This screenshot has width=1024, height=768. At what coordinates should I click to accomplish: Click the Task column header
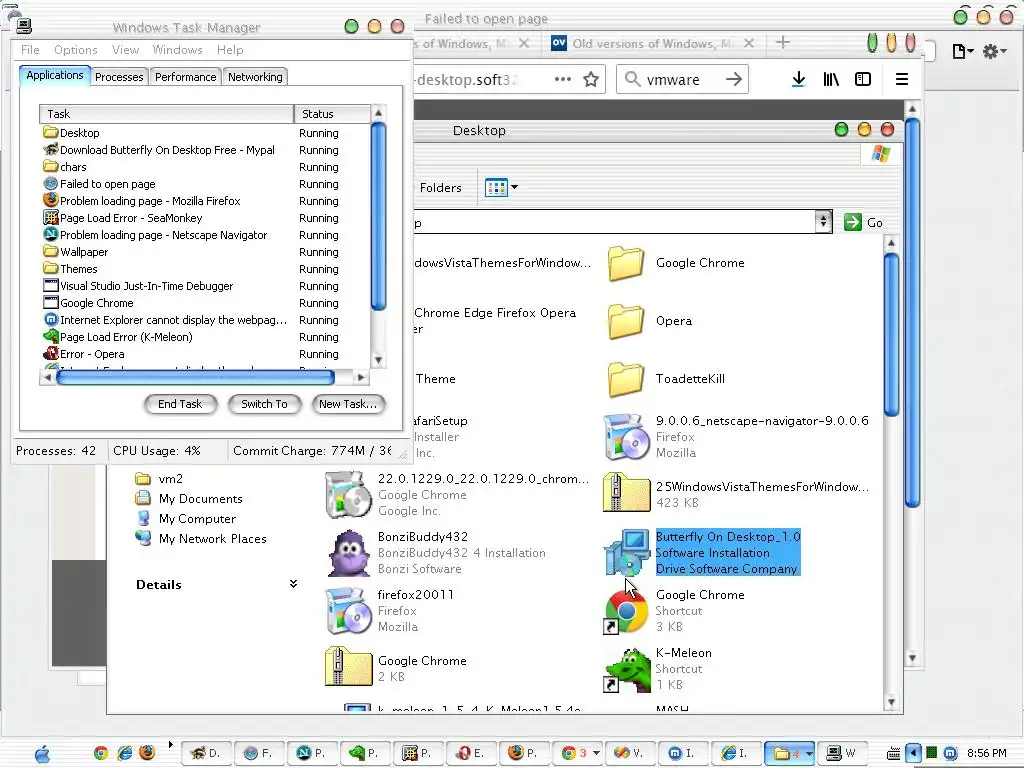pyautogui.click(x=167, y=114)
